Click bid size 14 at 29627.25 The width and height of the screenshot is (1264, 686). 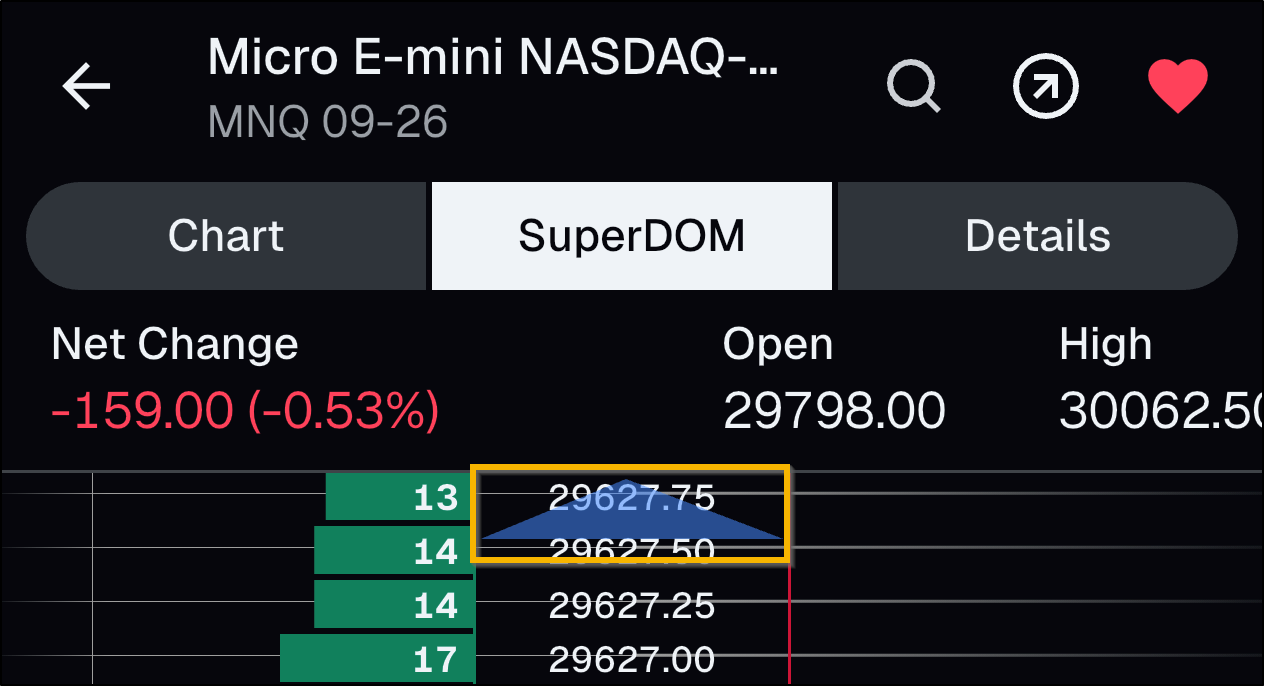(393, 605)
